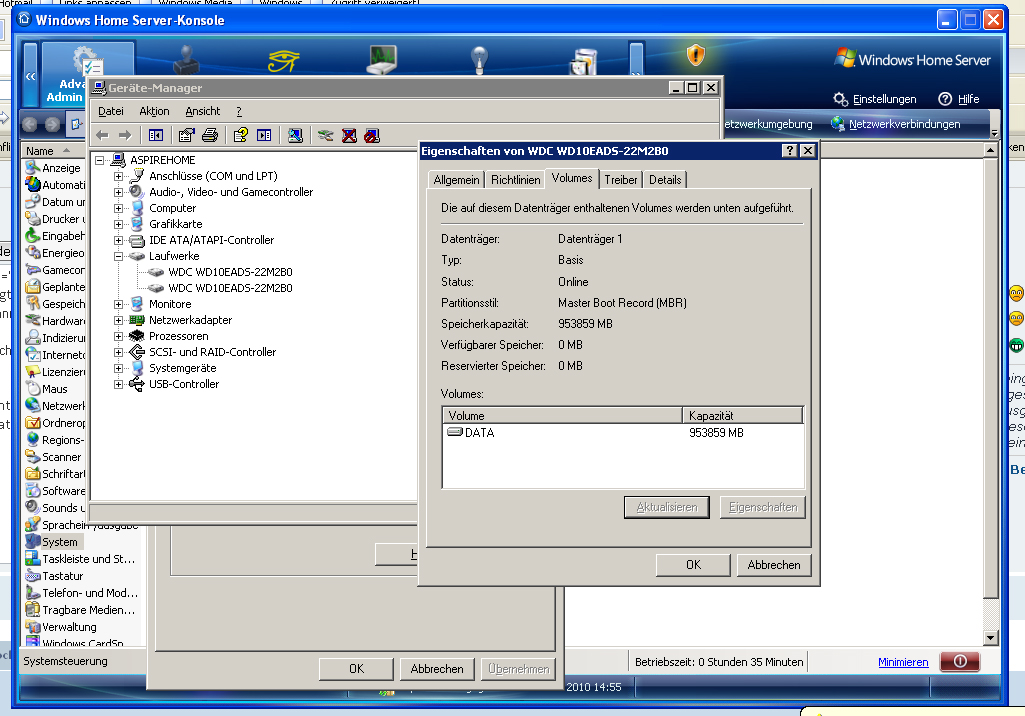Viewport: 1025px width, 716px height.
Task: Select the disk monitor console tab icon
Action: pos(382,60)
